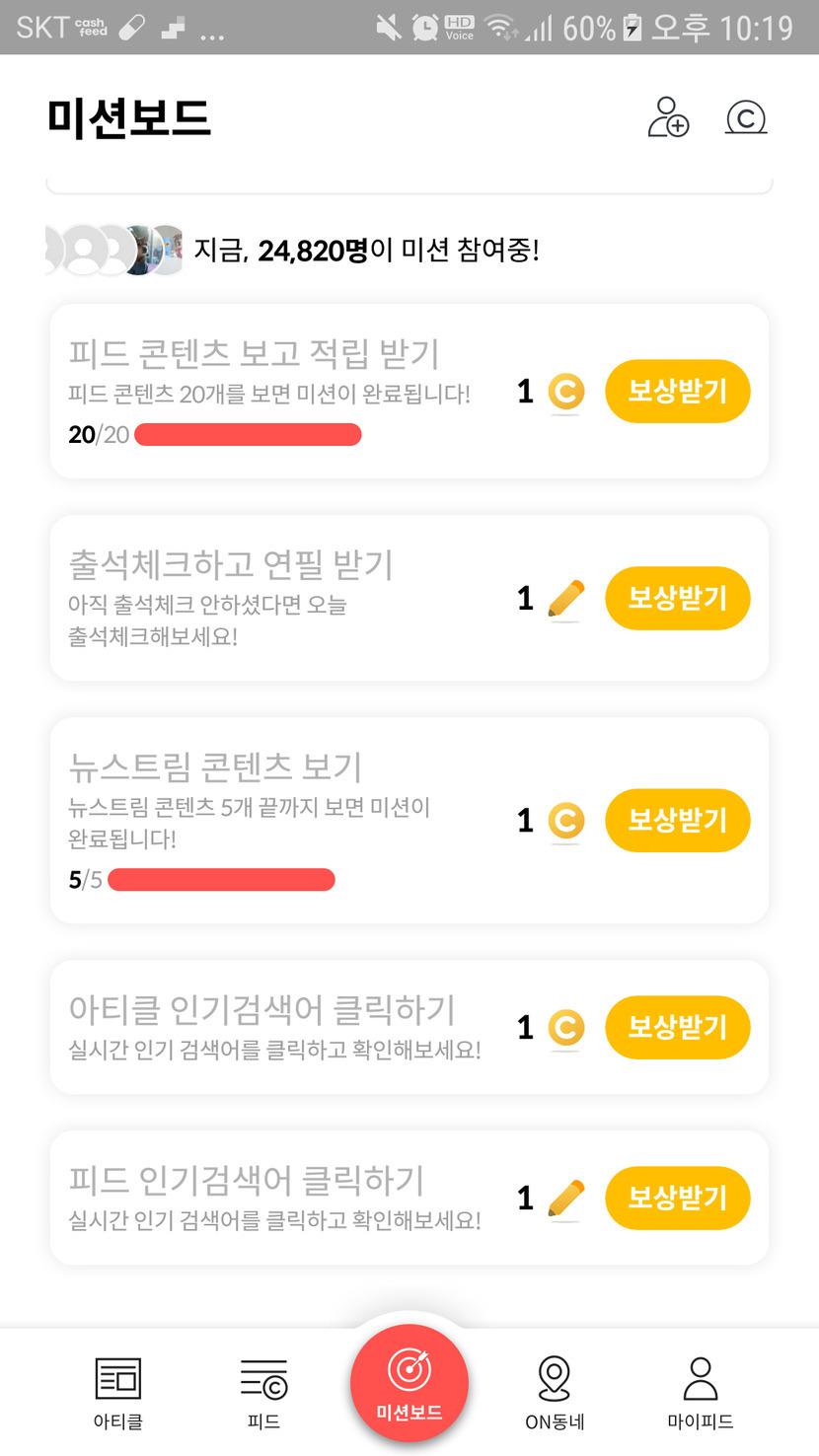Open the 아티클 tab in bottom navigation
The width and height of the screenshot is (819, 1456).
pos(118,1393)
